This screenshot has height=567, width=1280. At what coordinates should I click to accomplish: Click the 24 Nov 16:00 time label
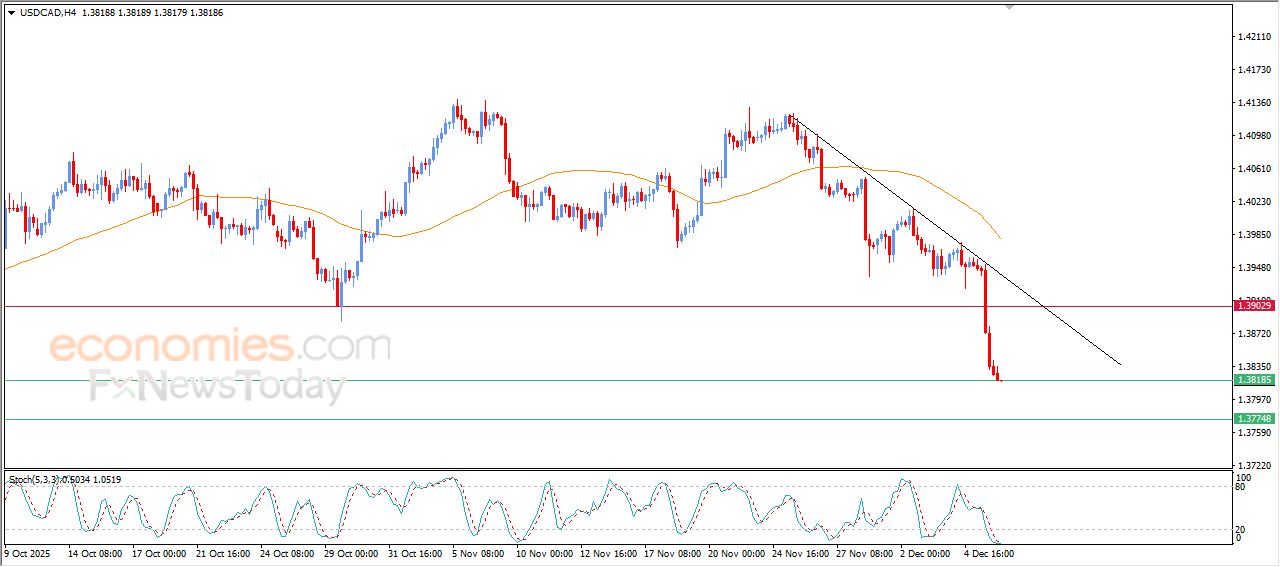tap(802, 552)
